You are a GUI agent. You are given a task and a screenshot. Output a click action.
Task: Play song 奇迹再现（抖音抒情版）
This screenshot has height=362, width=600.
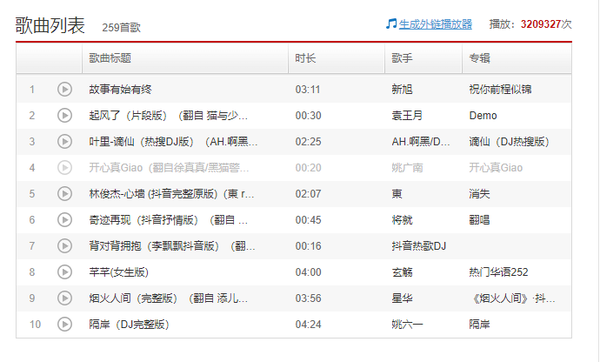pos(65,220)
